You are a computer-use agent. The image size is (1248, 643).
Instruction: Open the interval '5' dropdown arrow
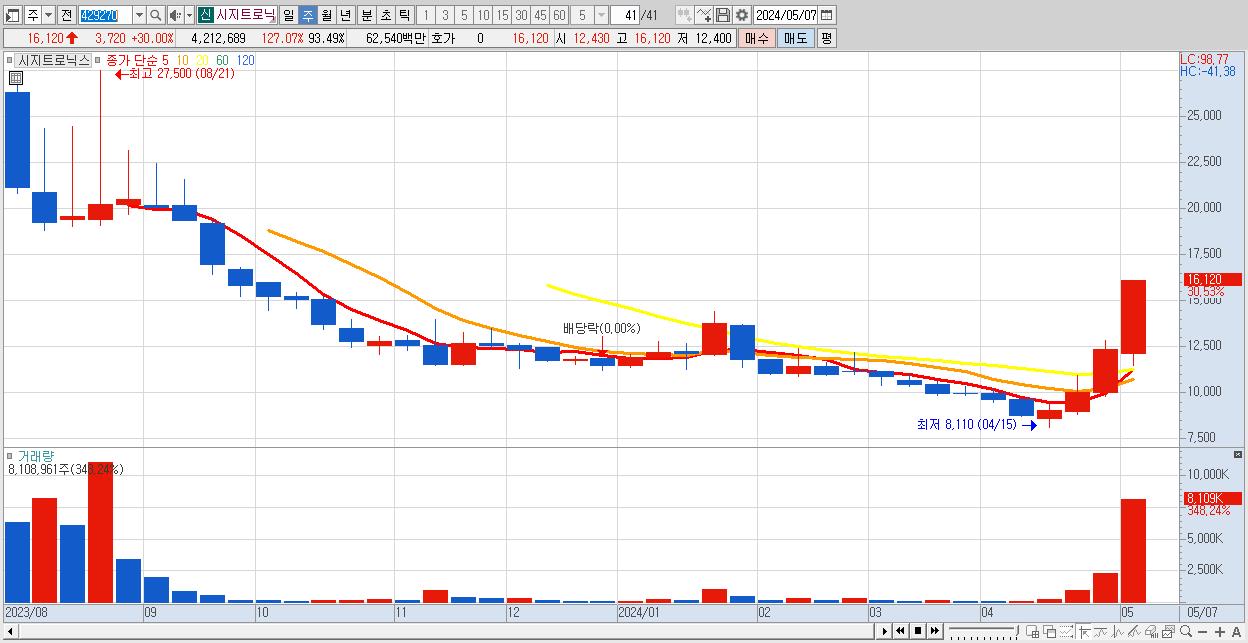click(600, 15)
